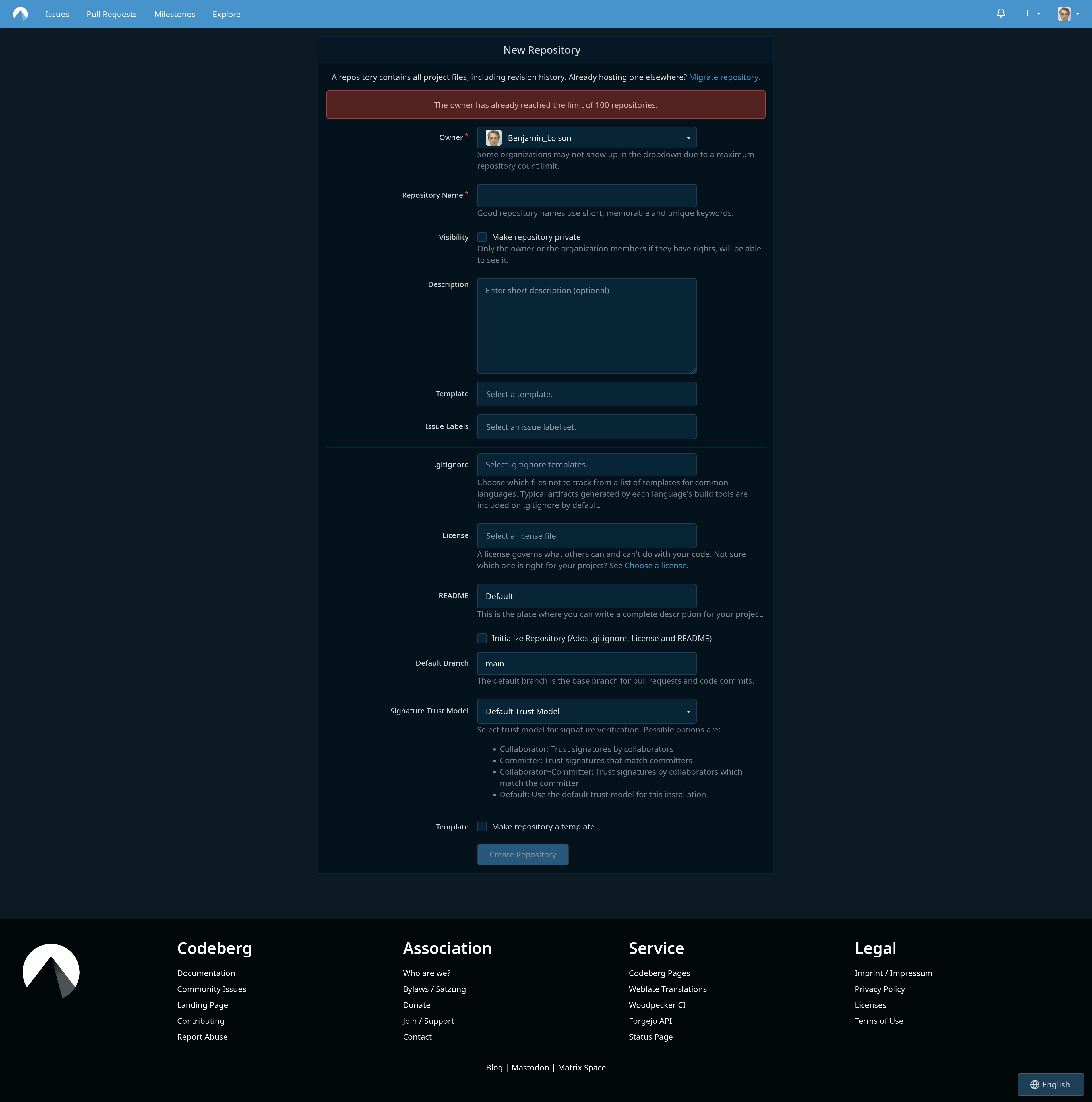Click the Codeberg logo in navbar

20,14
